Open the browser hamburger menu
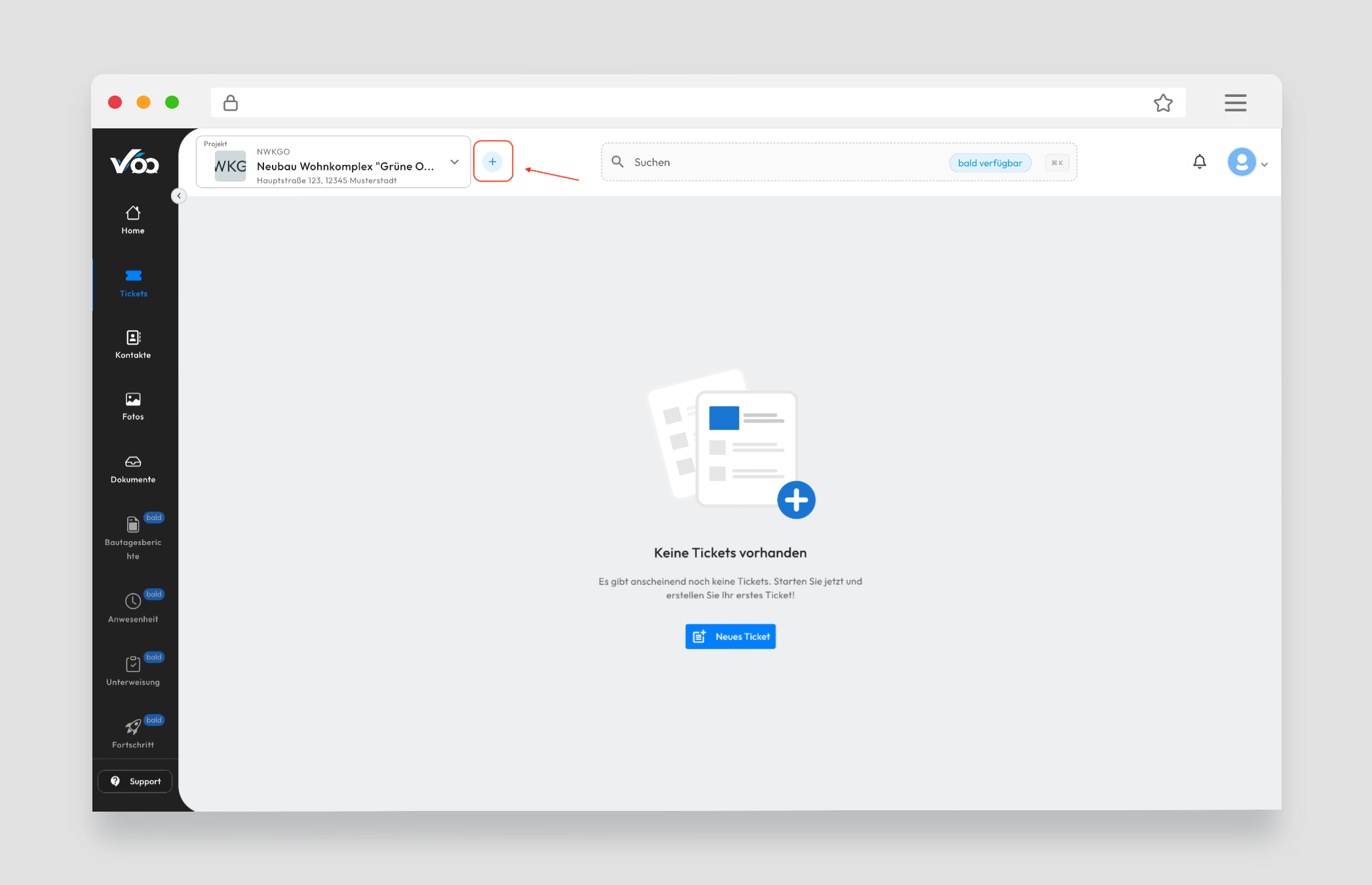This screenshot has width=1372, height=885. click(1235, 103)
